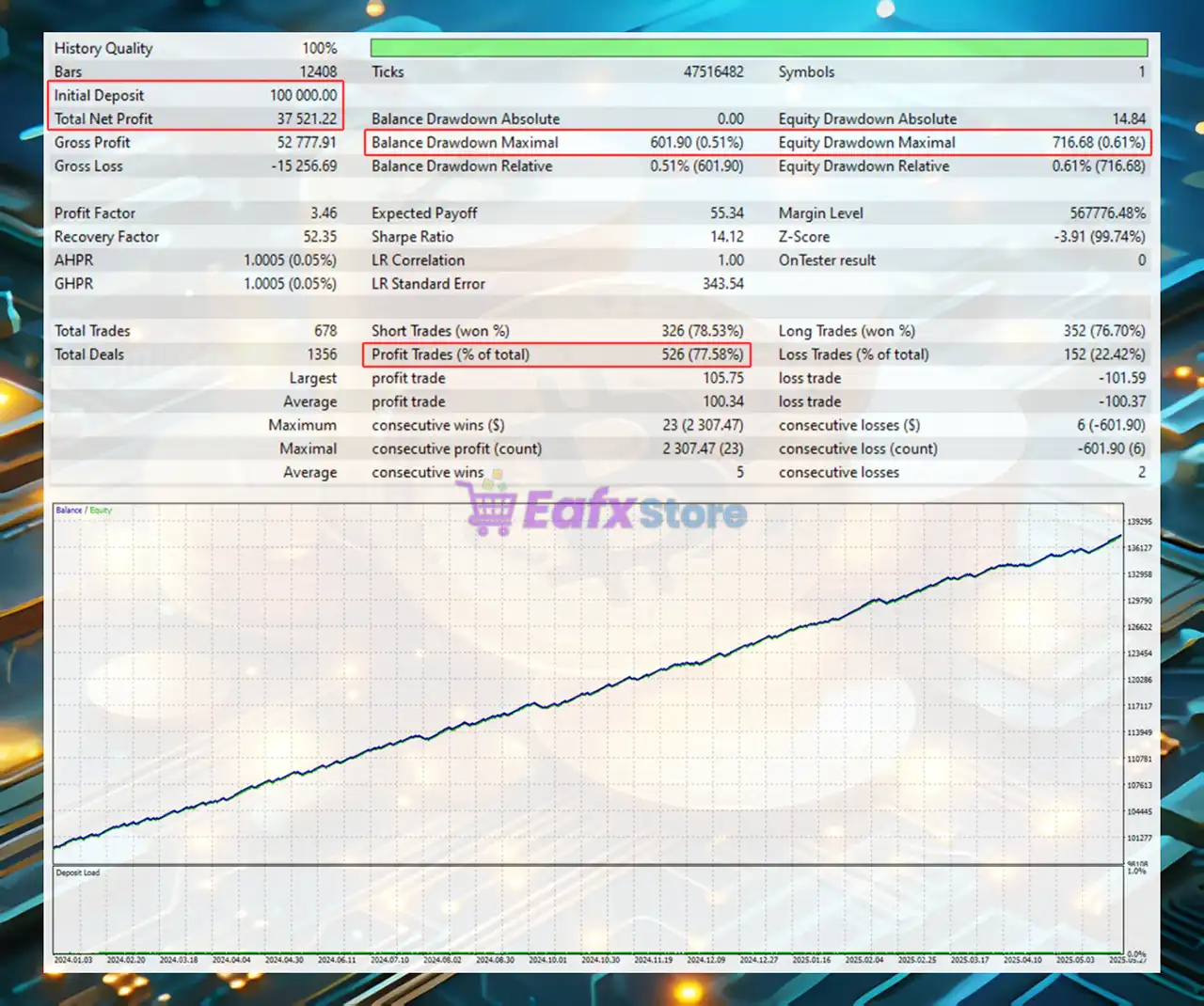1204x1006 pixels.
Task: Click the Profit Factor value 3.46
Action: click(324, 213)
